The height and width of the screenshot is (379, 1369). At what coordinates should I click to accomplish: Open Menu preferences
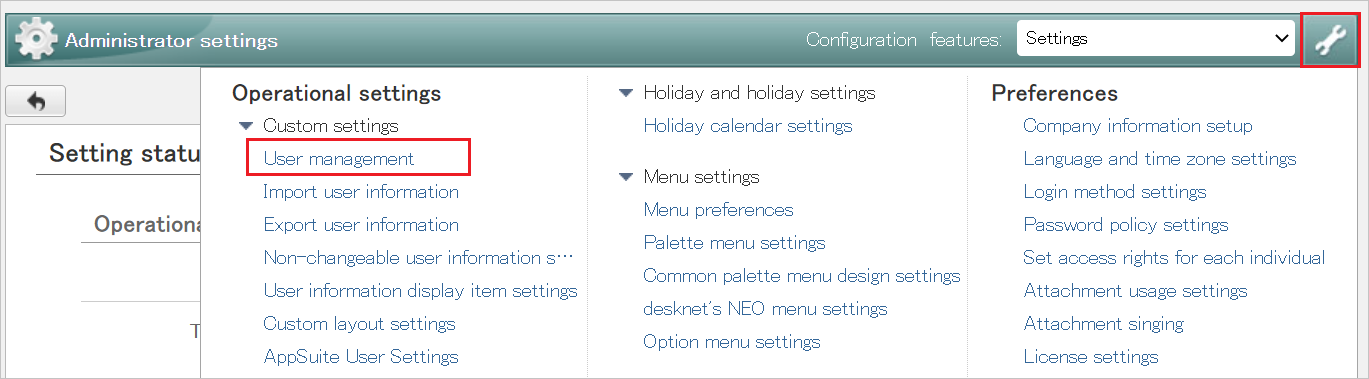[718, 210]
